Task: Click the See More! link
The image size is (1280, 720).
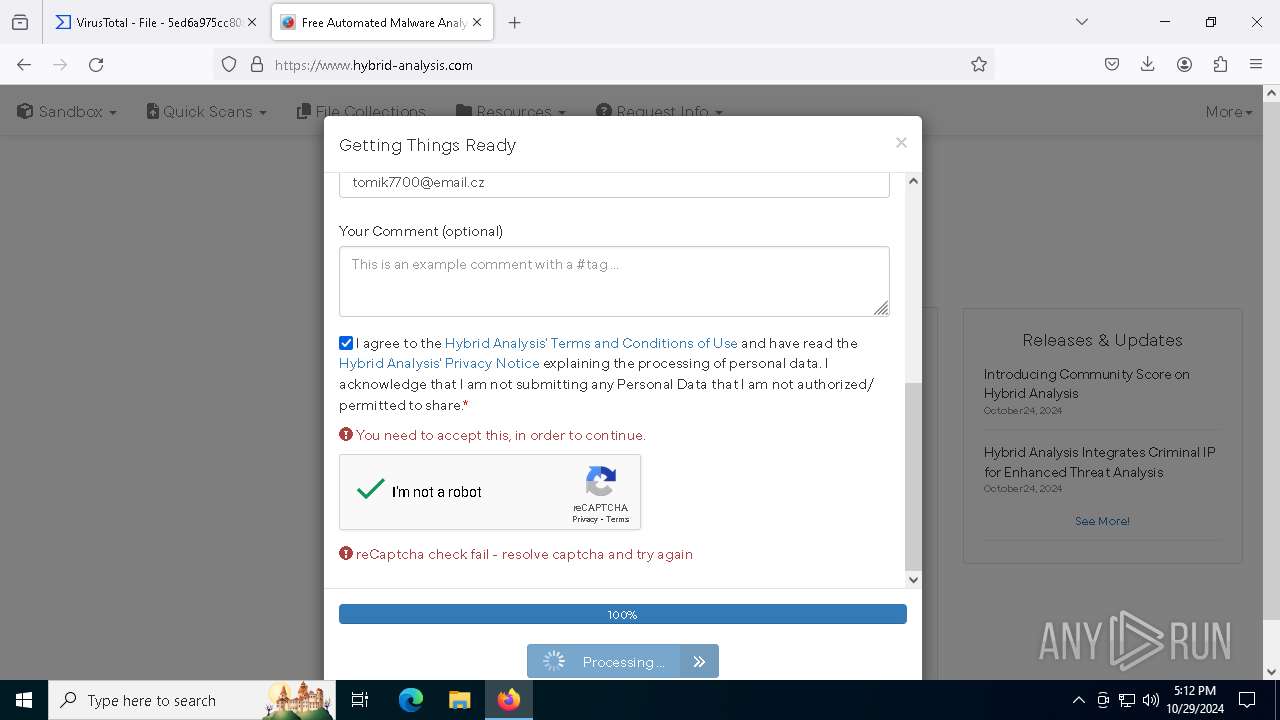Action: 1102,521
